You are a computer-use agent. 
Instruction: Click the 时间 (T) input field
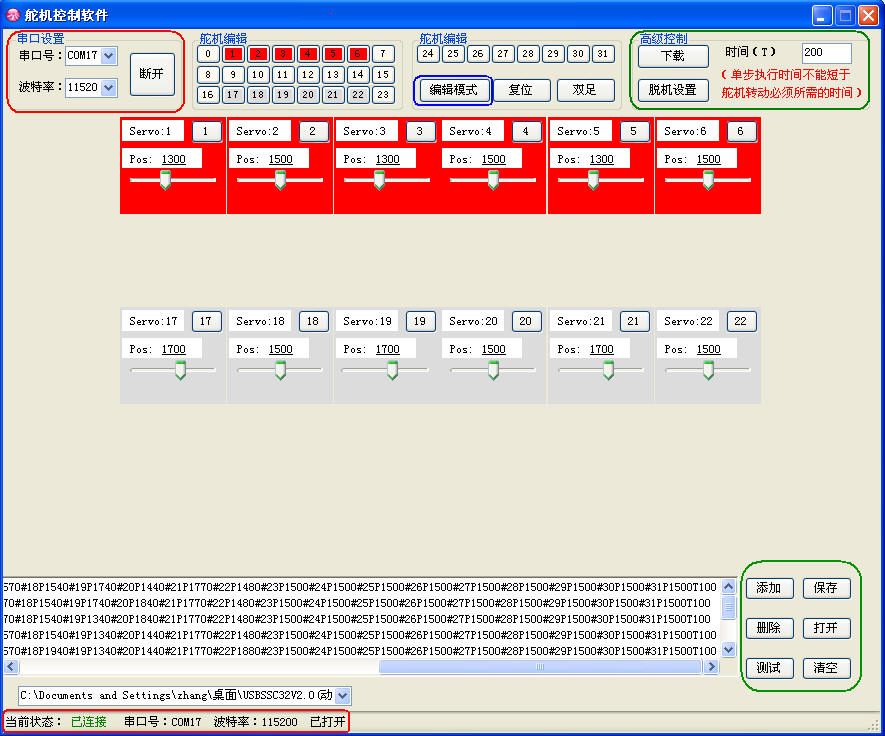tap(826, 53)
